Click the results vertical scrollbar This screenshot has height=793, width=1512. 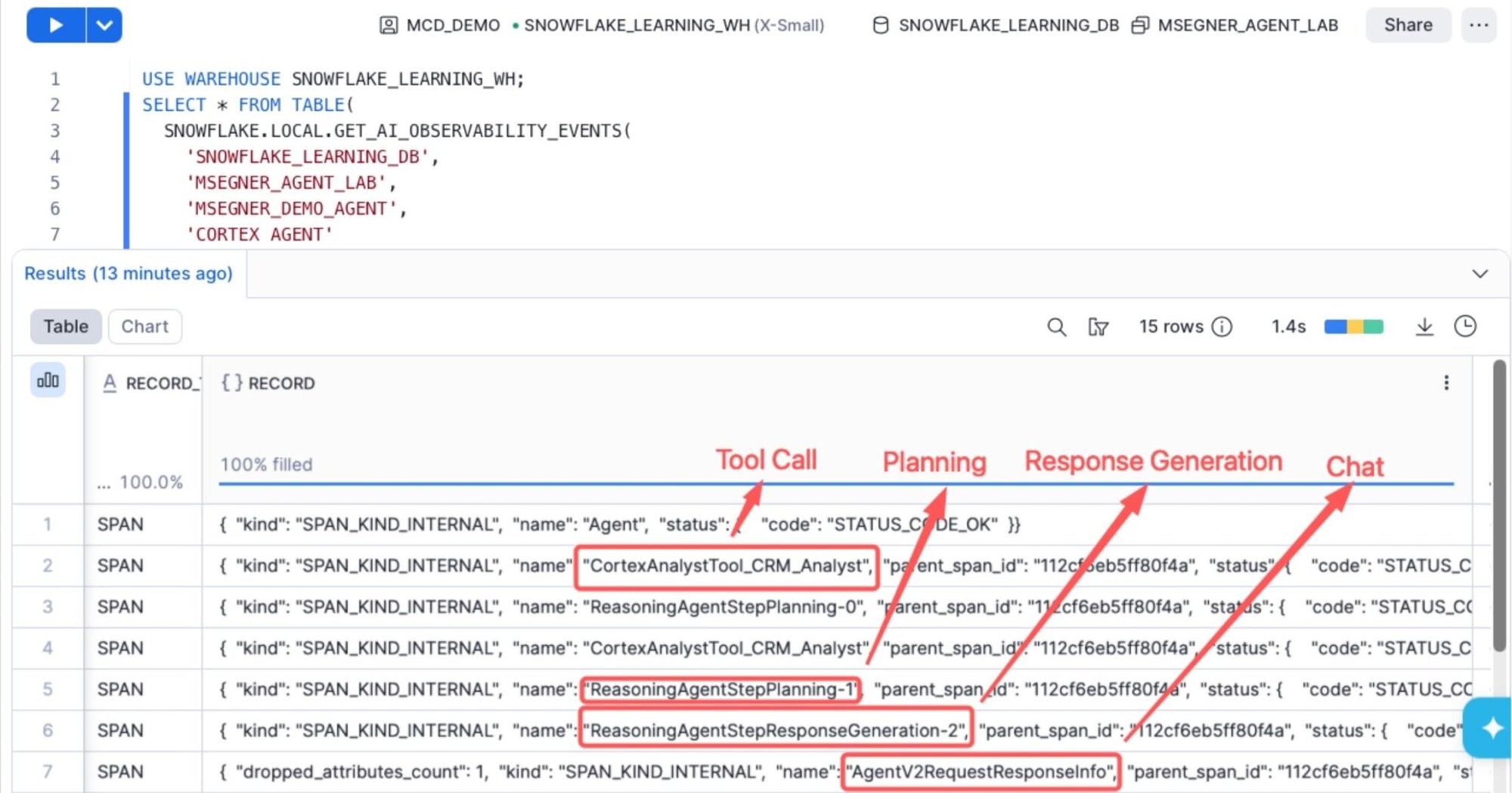coord(1499,505)
